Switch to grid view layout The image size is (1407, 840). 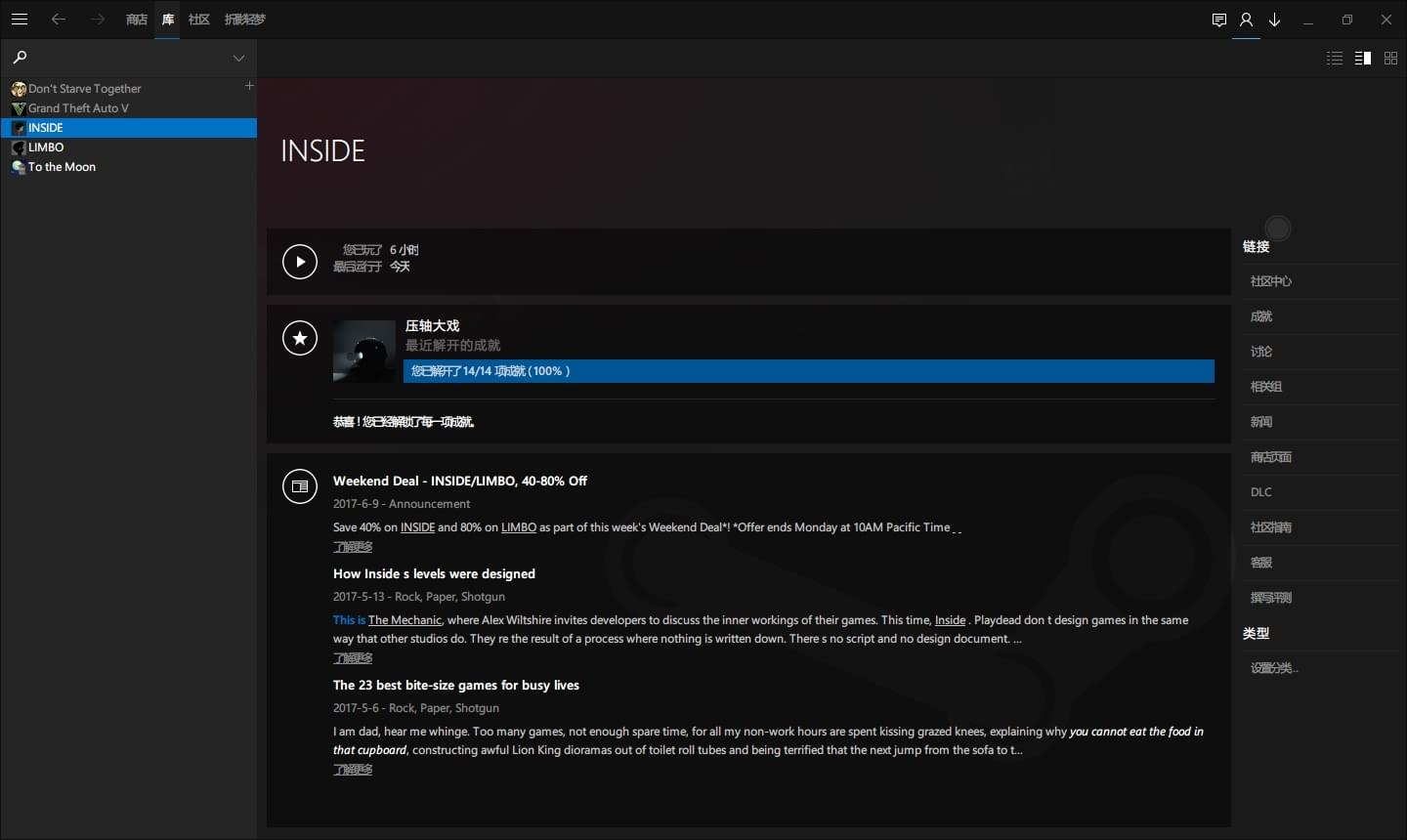(x=1390, y=59)
